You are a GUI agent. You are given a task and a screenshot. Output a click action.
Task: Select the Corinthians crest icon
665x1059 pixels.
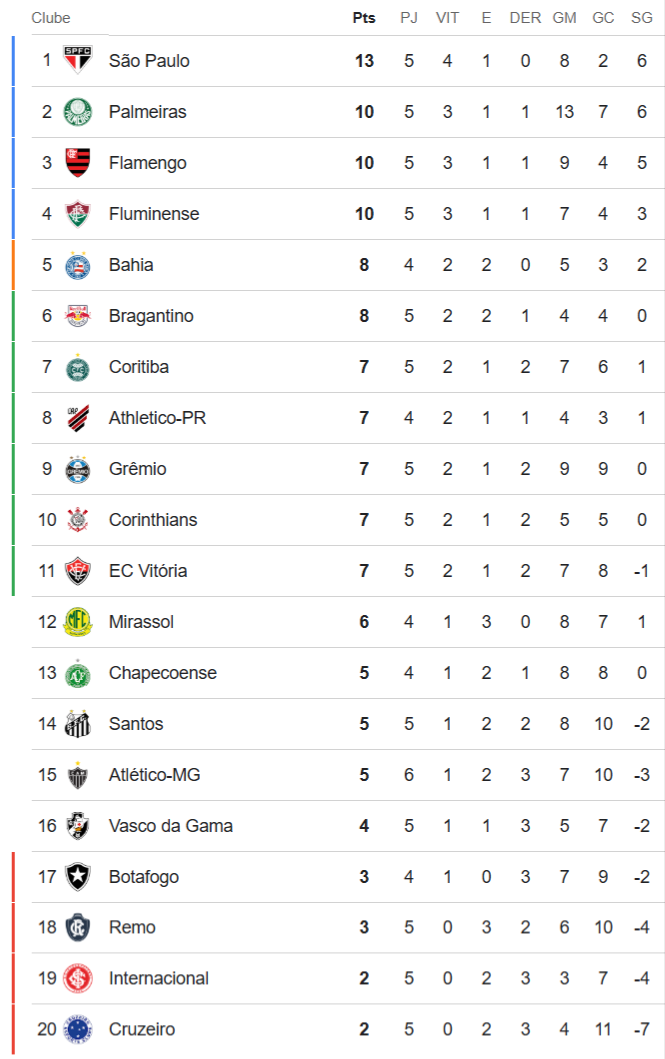pos(77,520)
